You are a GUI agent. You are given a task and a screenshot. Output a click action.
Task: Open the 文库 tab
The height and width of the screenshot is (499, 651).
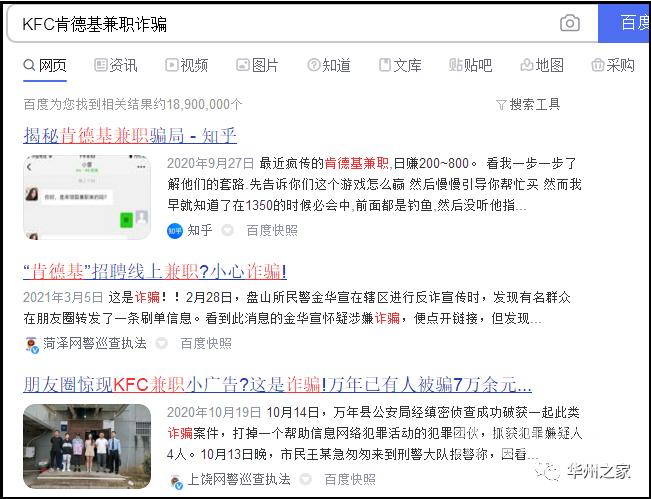tap(400, 65)
